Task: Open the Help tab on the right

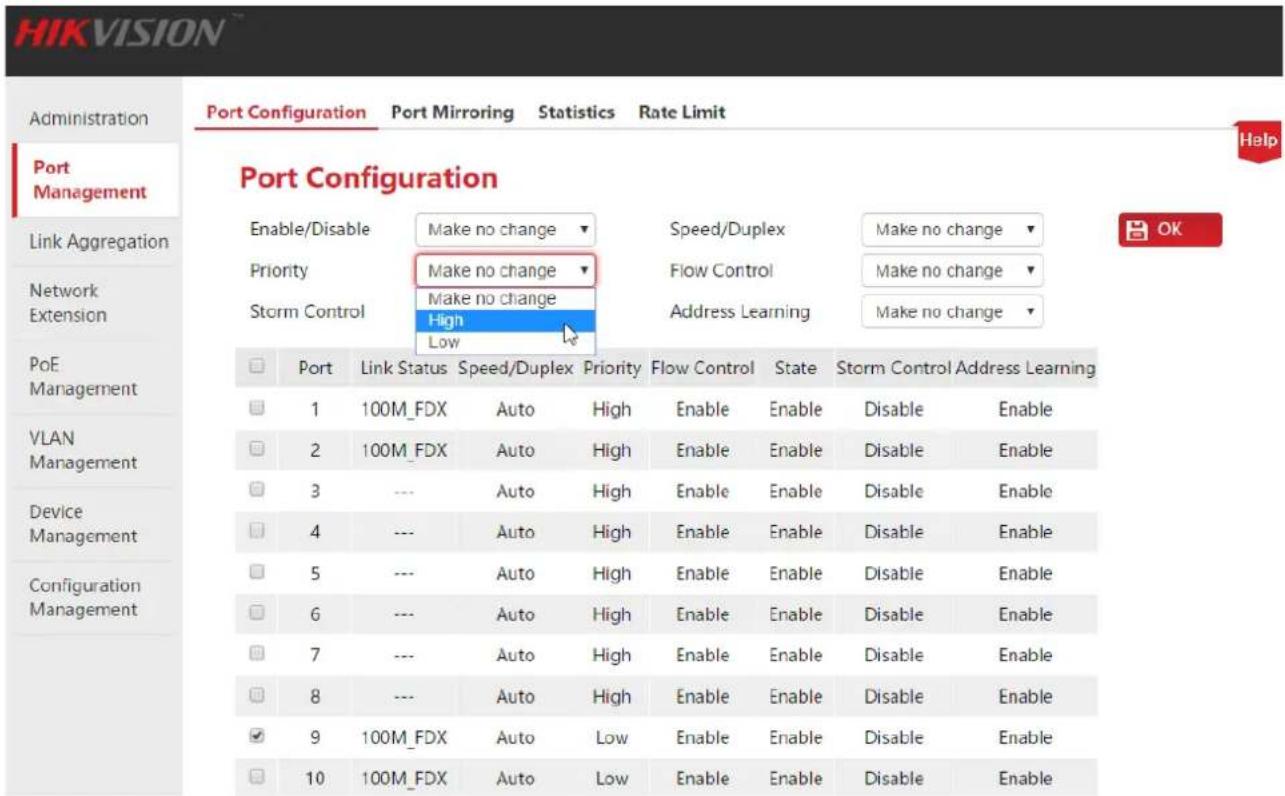Action: point(1259,141)
